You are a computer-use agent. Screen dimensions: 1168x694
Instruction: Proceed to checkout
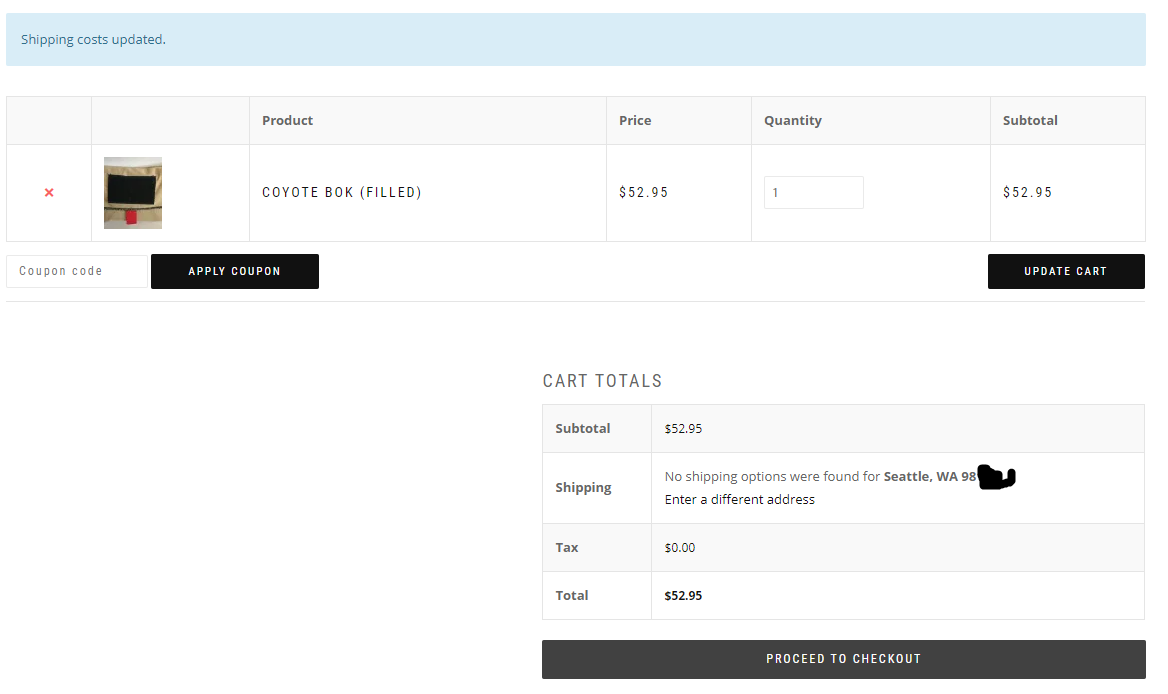pyautogui.click(x=843, y=659)
